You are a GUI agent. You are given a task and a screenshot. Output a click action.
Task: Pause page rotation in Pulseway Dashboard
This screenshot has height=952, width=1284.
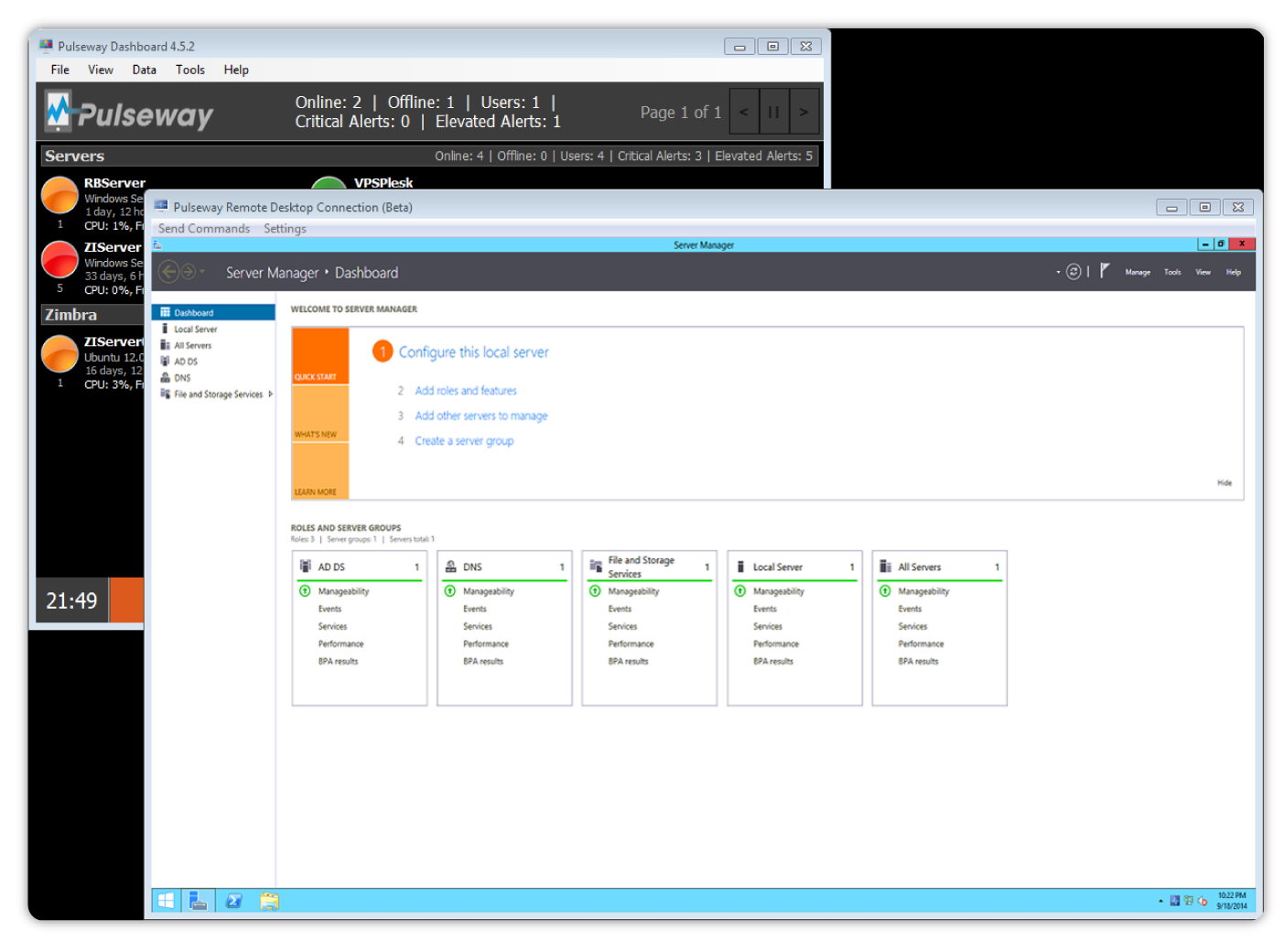point(773,113)
